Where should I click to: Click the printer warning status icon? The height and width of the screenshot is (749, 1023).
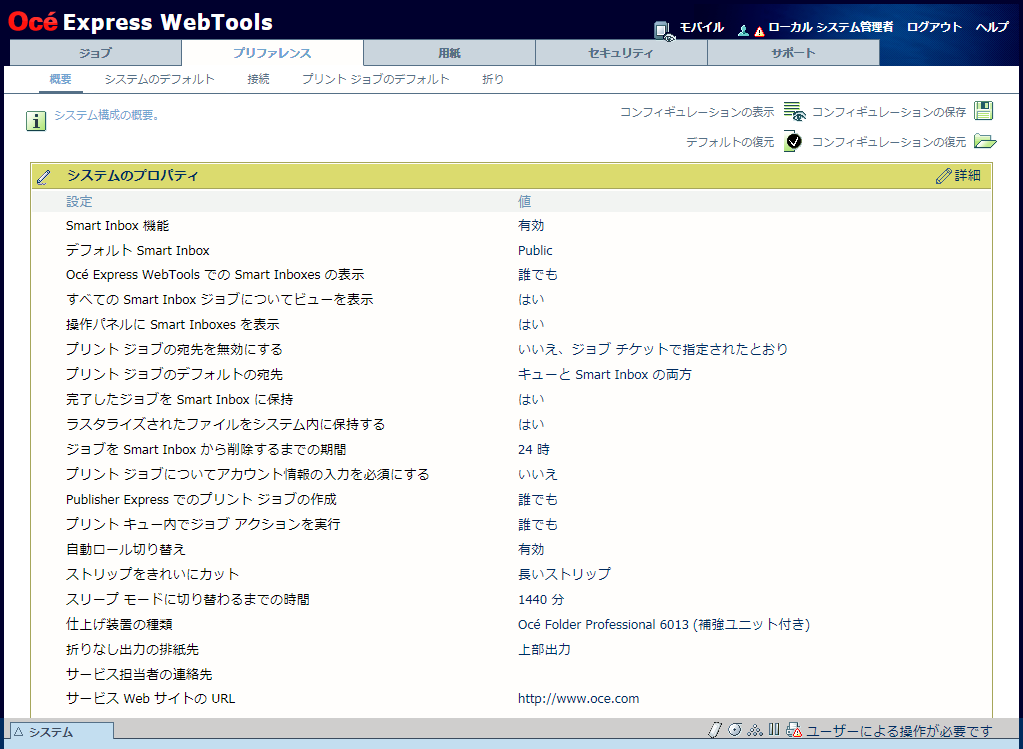pyautogui.click(x=794, y=730)
